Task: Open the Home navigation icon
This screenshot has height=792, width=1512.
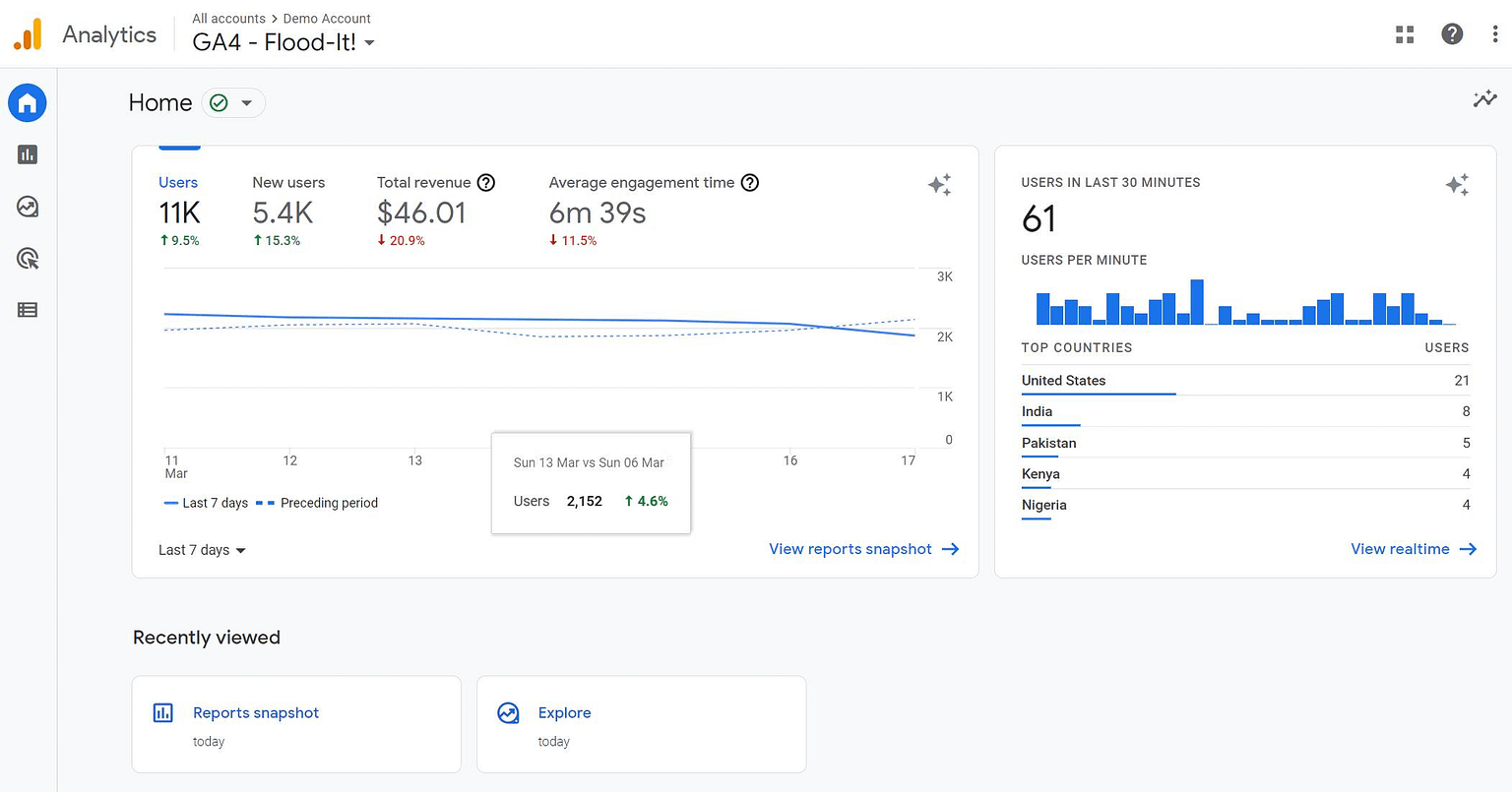Action: [27, 102]
